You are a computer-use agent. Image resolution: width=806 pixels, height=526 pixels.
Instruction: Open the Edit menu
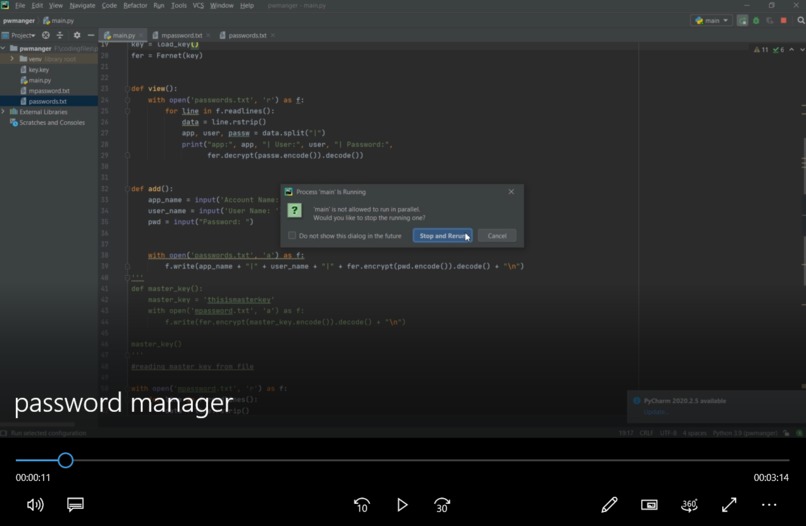[x=37, y=6]
